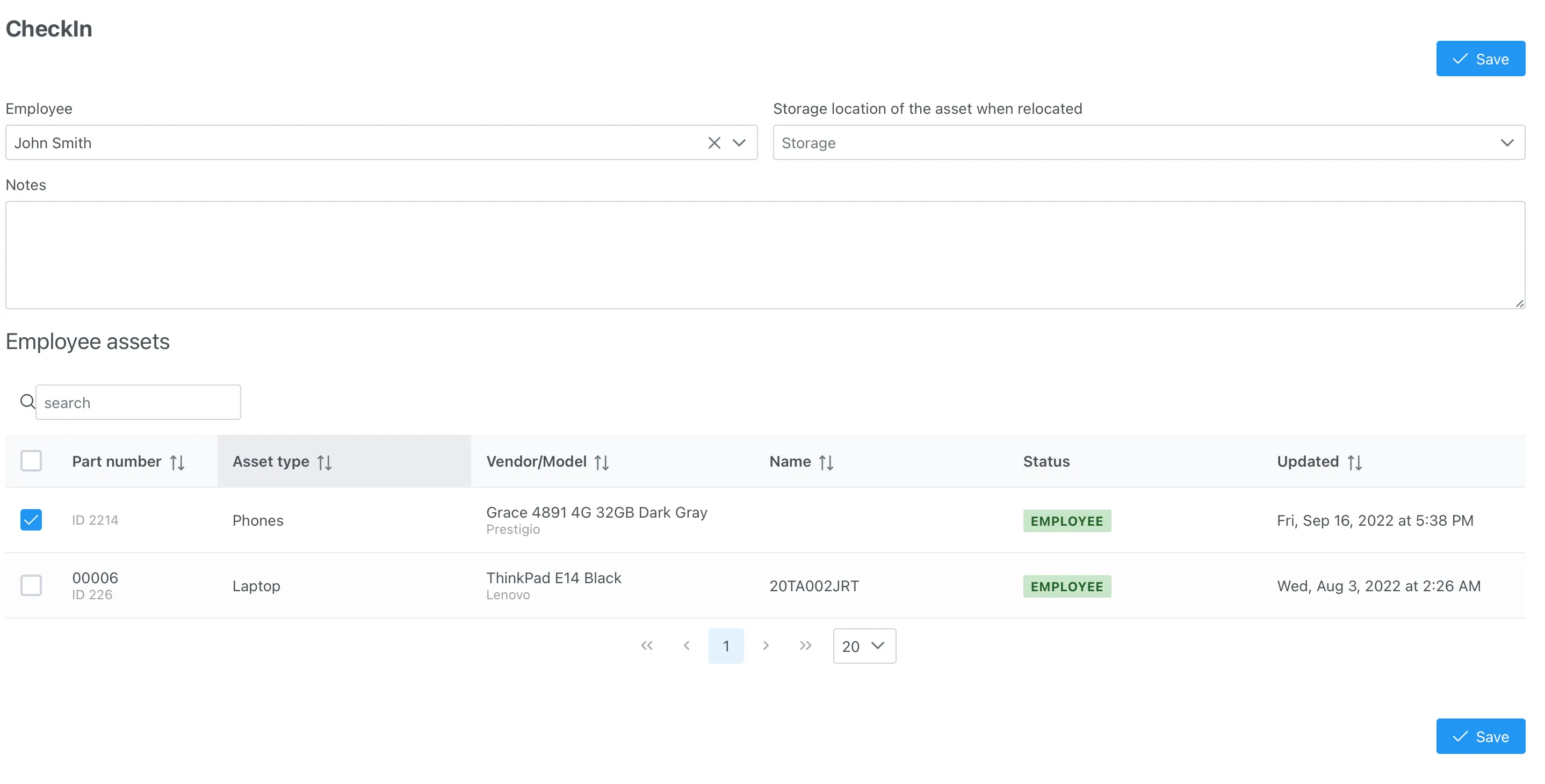
Task: Sort by Asset type column
Action: pos(324,462)
